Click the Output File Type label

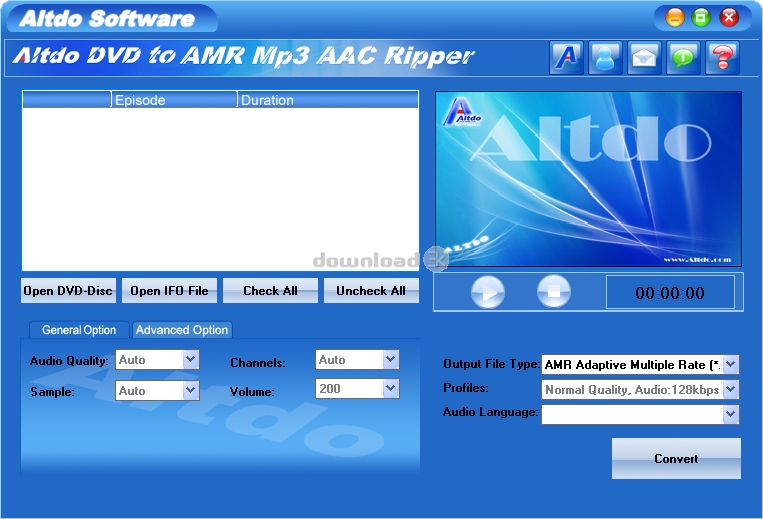click(491, 364)
